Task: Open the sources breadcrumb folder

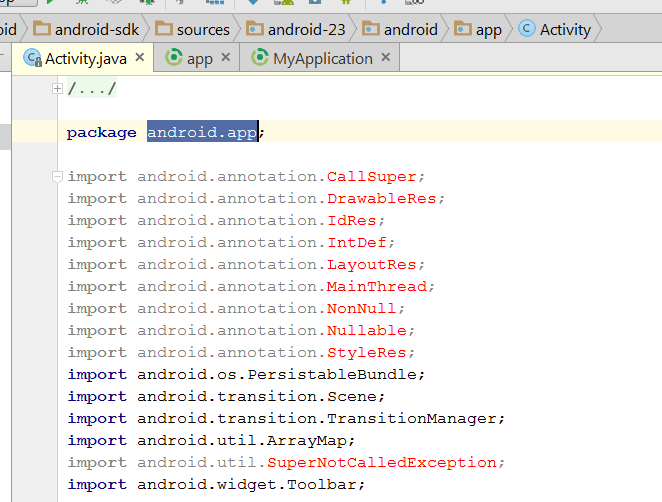Action: (x=193, y=30)
